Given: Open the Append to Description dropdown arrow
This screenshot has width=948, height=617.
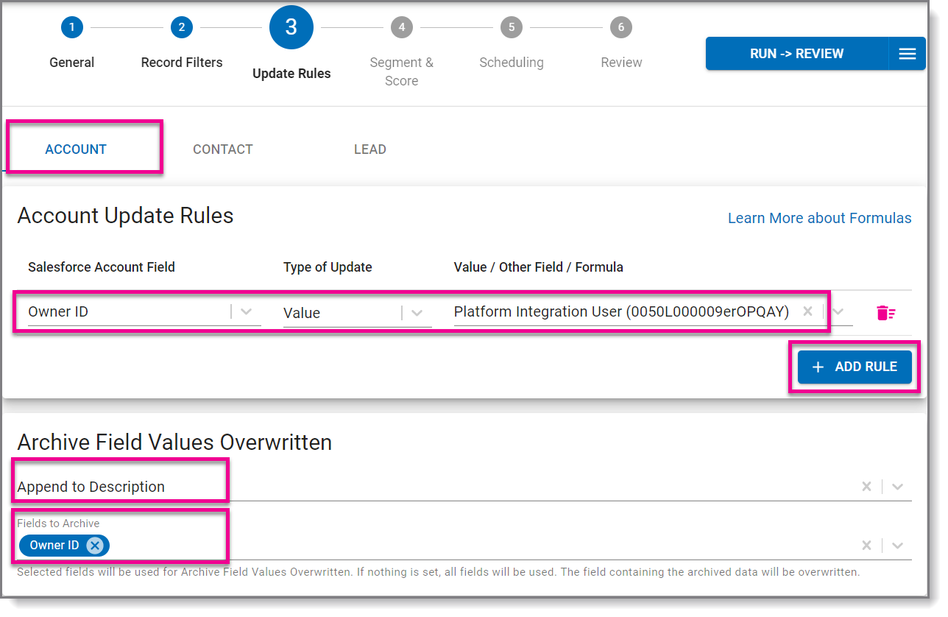Looking at the screenshot, I should 897,487.
